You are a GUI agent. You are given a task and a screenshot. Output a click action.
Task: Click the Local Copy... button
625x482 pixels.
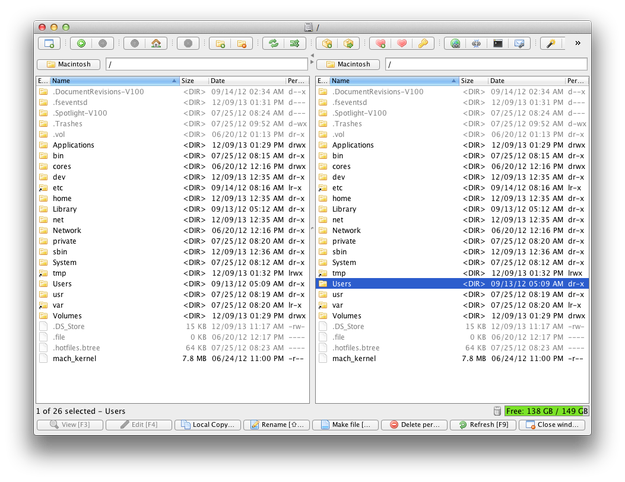(x=207, y=425)
